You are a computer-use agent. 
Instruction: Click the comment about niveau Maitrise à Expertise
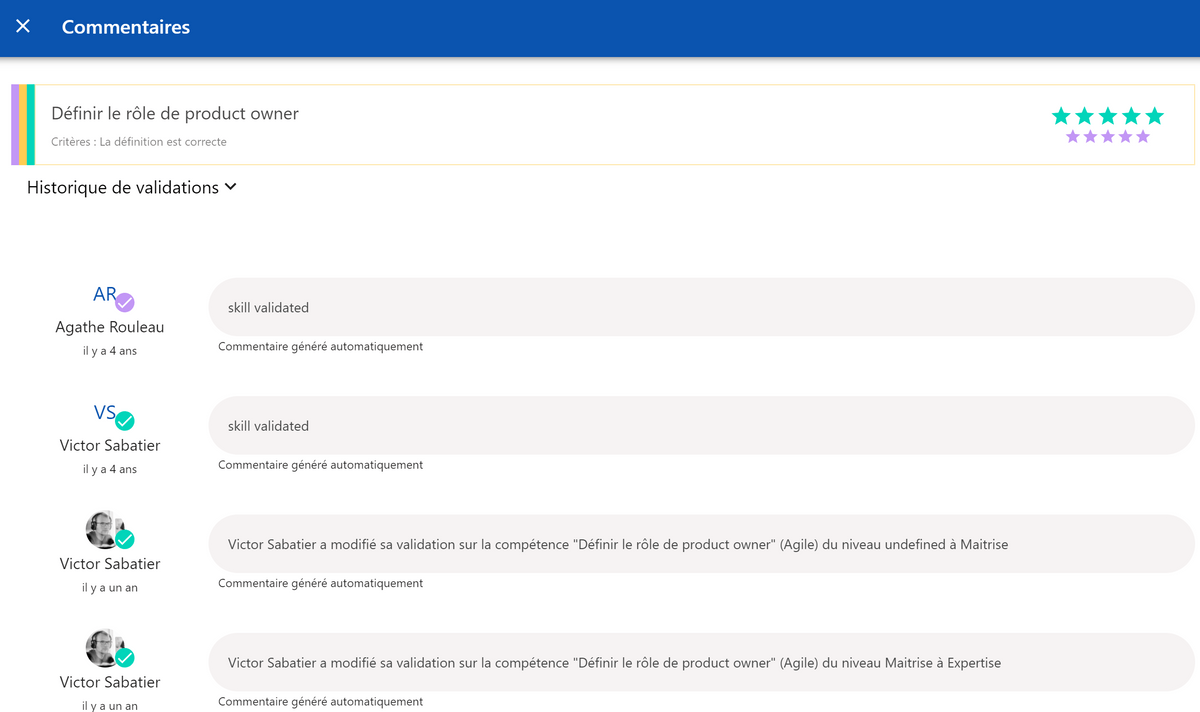click(701, 662)
